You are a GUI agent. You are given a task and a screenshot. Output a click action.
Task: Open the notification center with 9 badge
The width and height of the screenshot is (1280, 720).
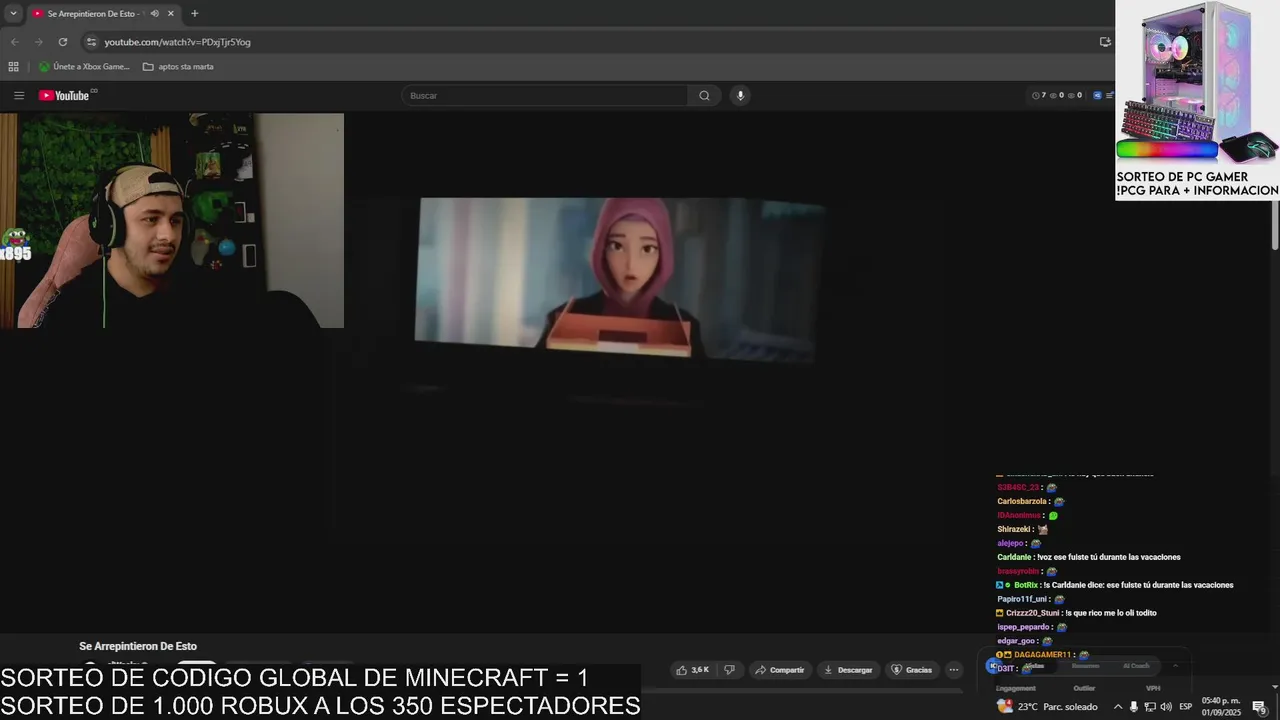(x=1259, y=707)
